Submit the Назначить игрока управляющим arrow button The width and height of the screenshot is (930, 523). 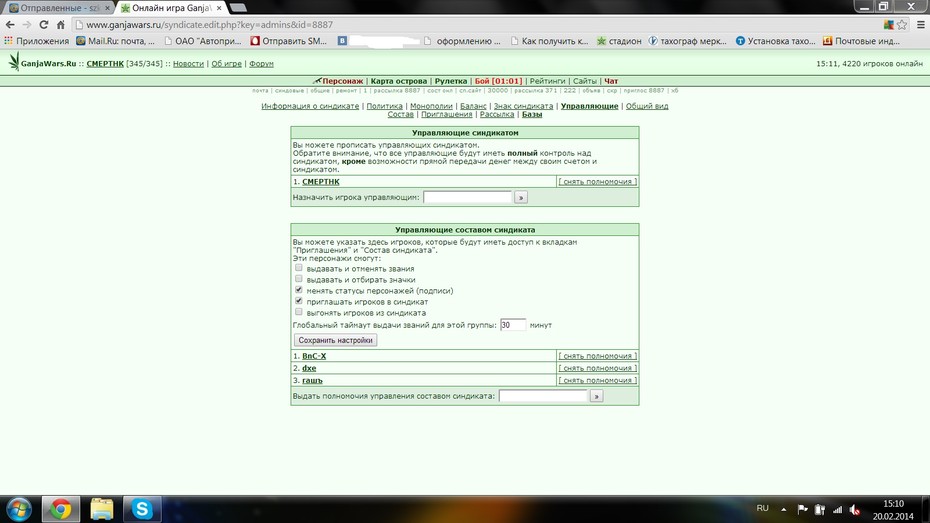tap(521, 197)
